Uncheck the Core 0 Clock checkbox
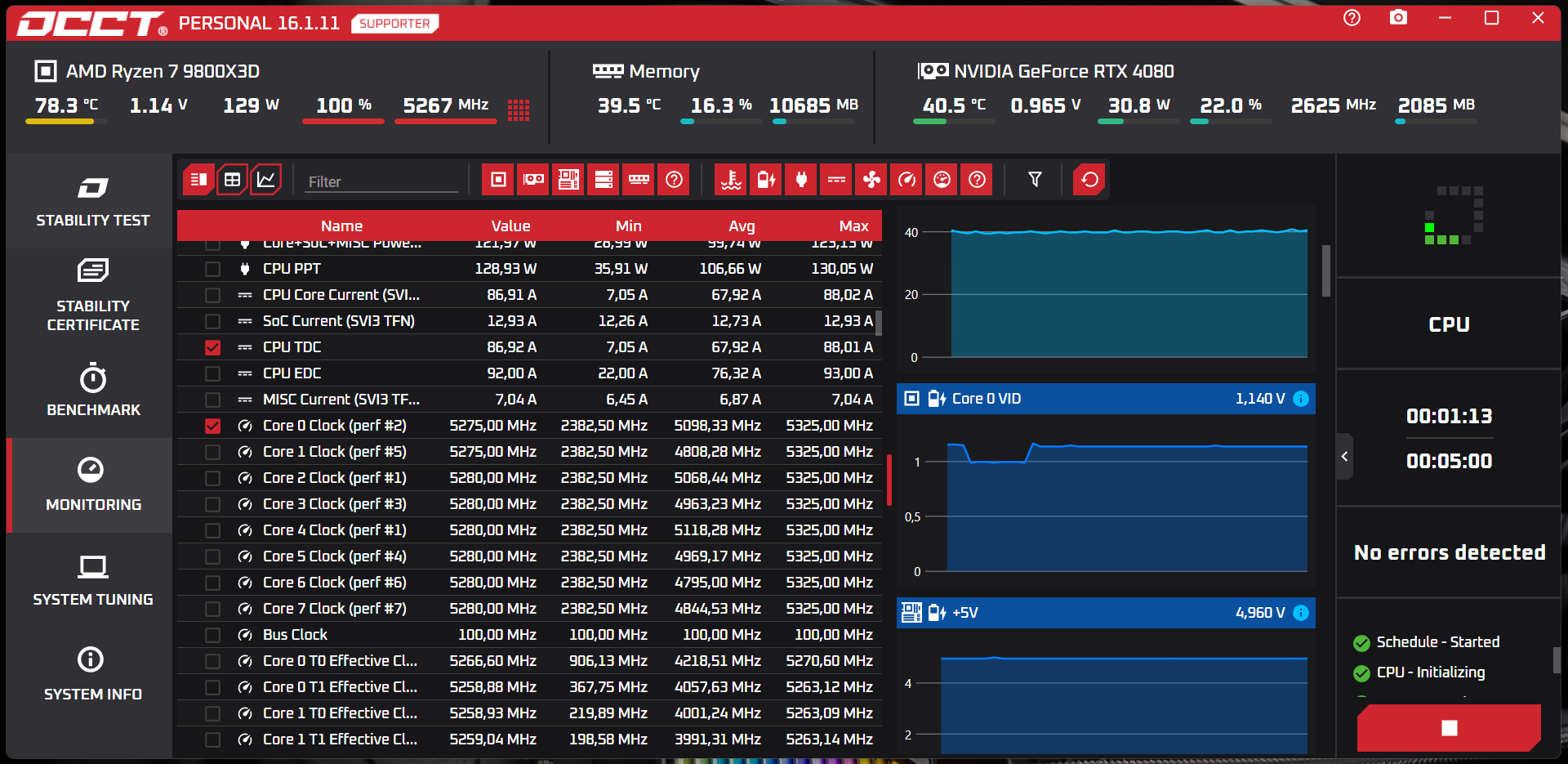Screen dimensions: 1568x764 (x=212, y=426)
